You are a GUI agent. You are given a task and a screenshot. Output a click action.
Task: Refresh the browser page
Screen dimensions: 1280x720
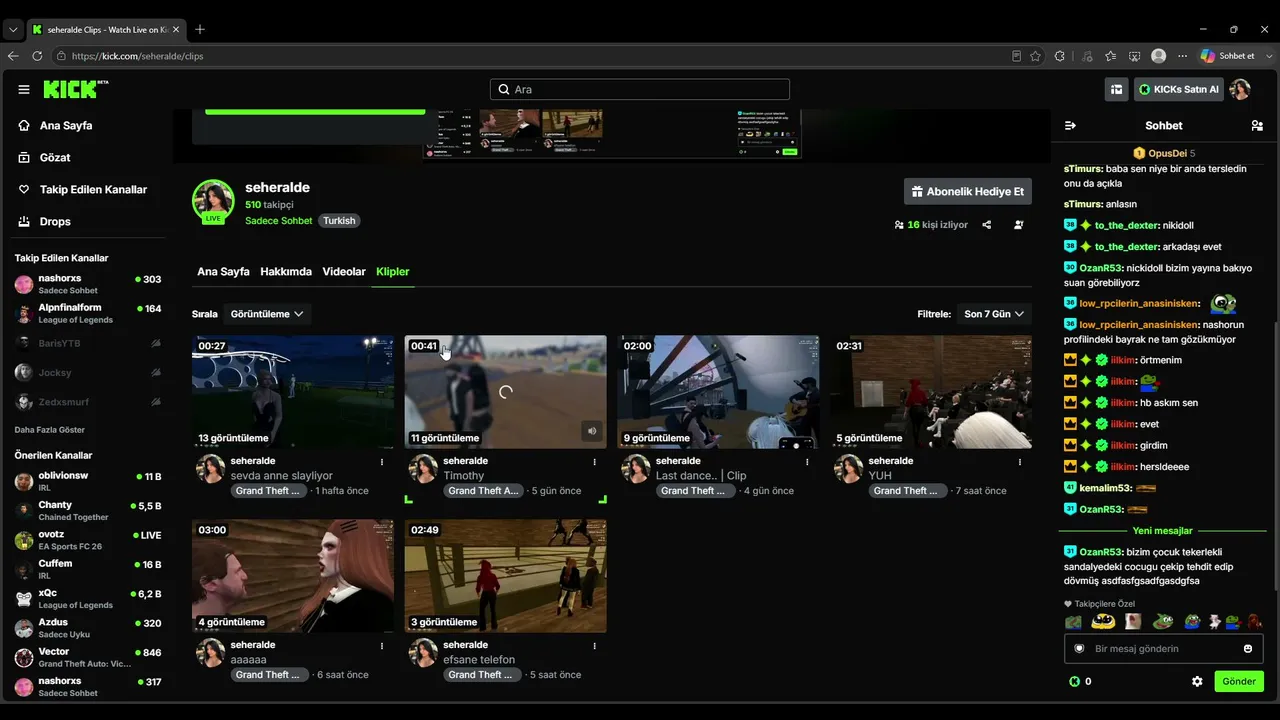(x=37, y=56)
